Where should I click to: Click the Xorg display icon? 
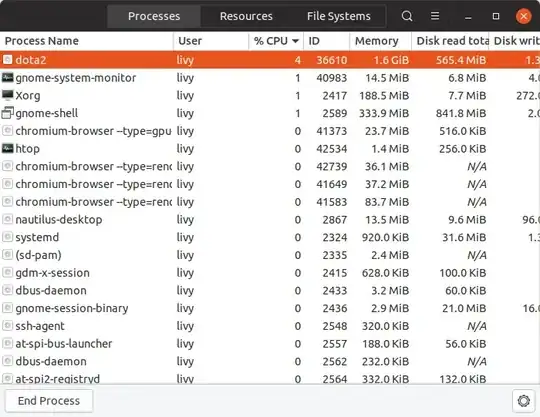pyautogui.click(x=8, y=95)
